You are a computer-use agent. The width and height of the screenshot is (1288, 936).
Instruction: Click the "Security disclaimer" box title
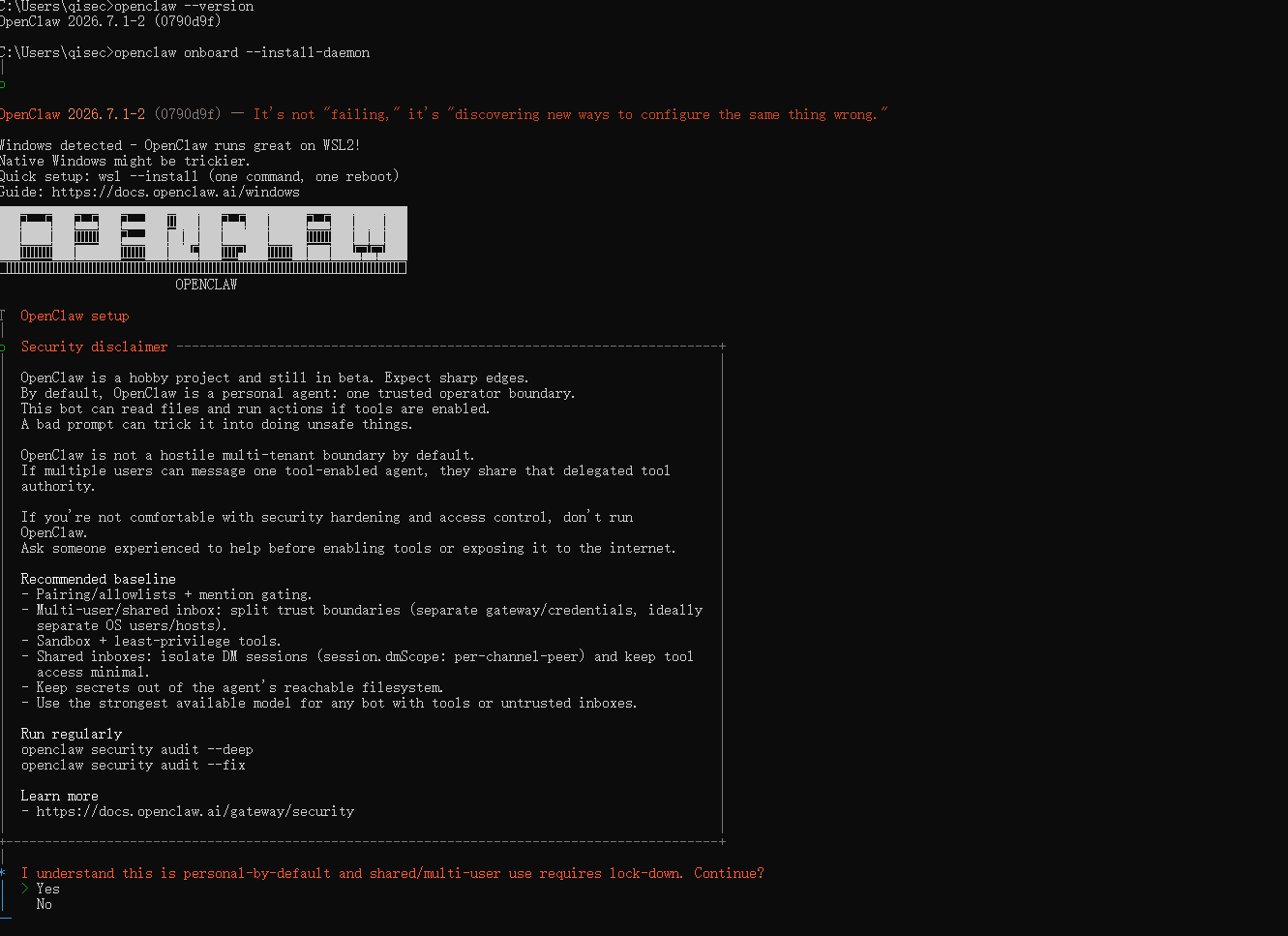[95, 347]
